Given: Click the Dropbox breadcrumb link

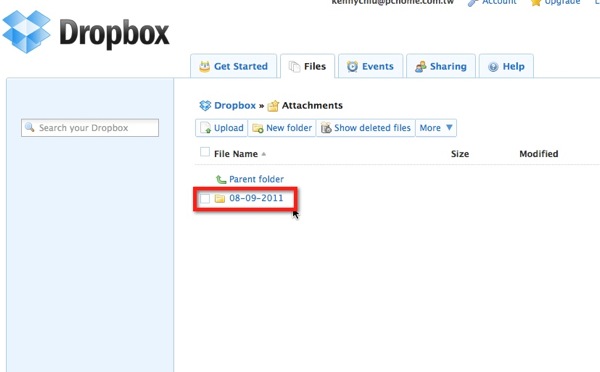Looking at the screenshot, I should click(235, 105).
